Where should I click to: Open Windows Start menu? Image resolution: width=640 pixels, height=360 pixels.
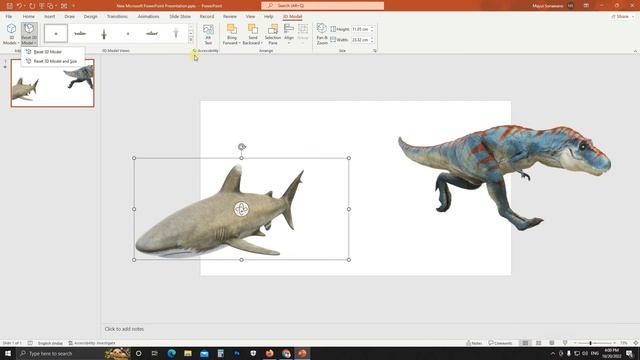(8, 353)
